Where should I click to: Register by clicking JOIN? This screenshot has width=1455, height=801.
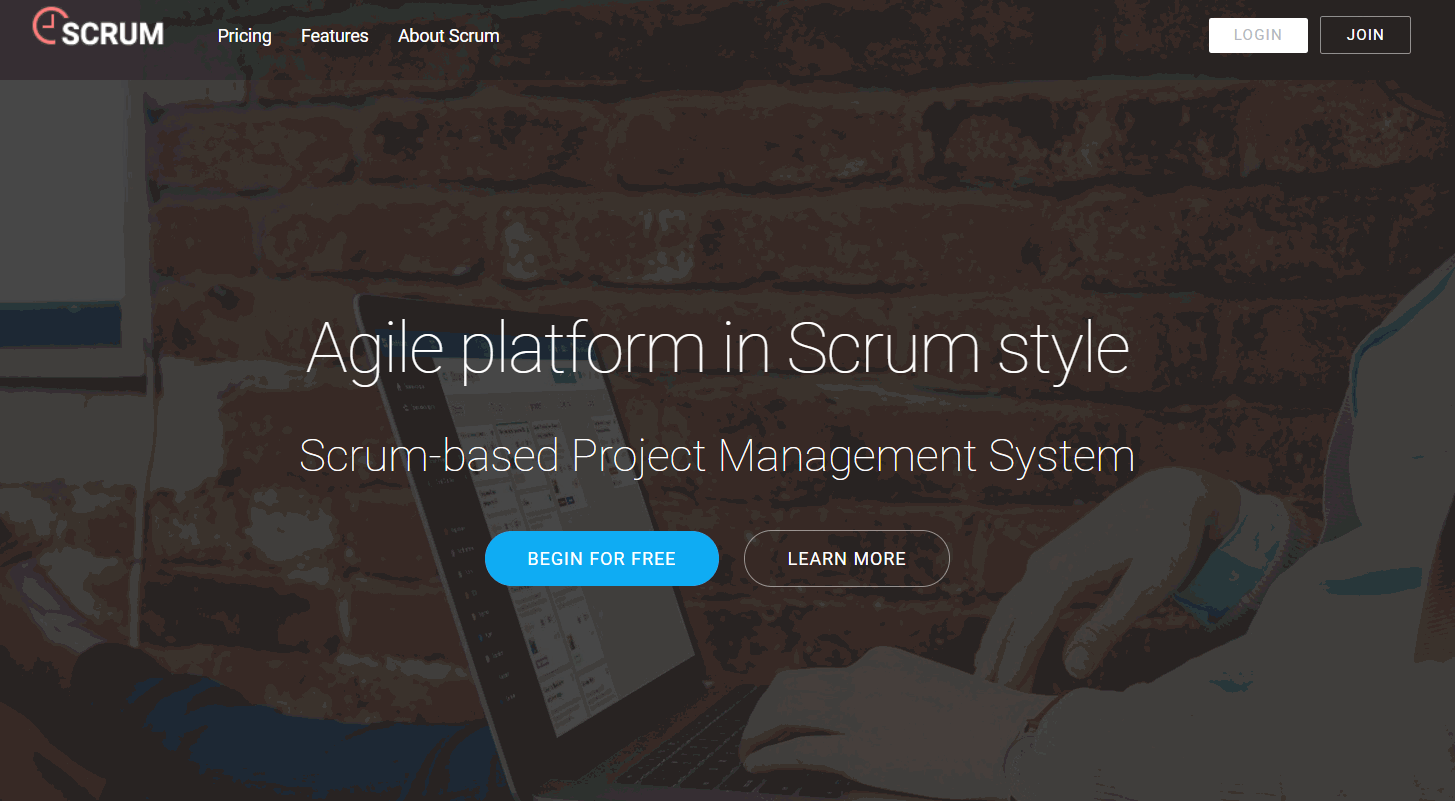pyautogui.click(x=1365, y=35)
